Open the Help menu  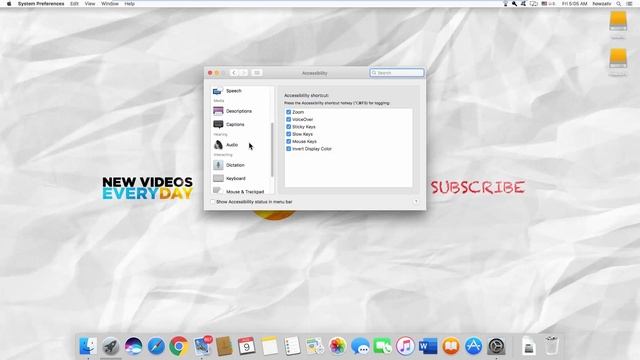(129, 4)
